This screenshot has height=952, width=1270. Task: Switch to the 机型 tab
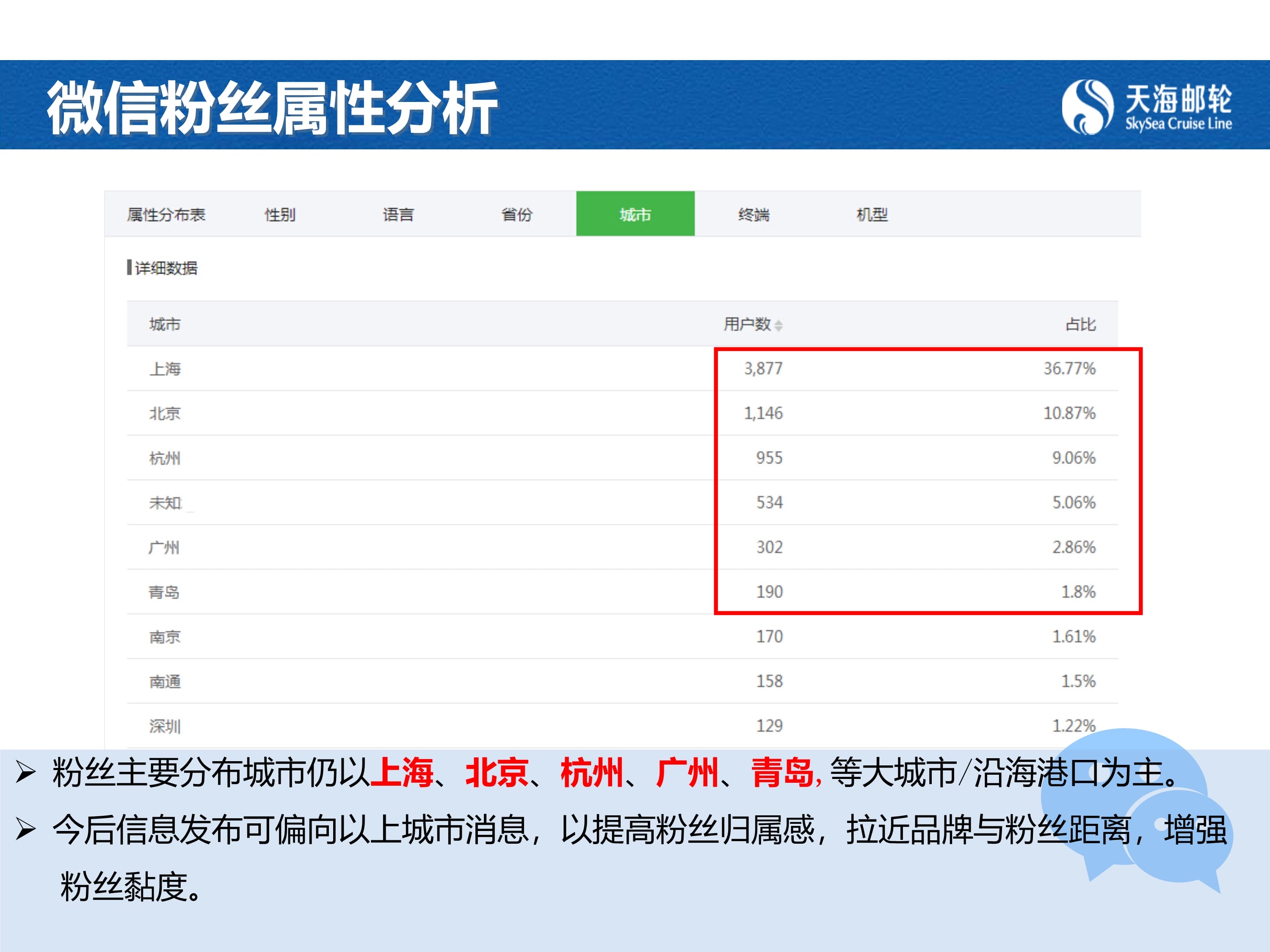(x=872, y=215)
